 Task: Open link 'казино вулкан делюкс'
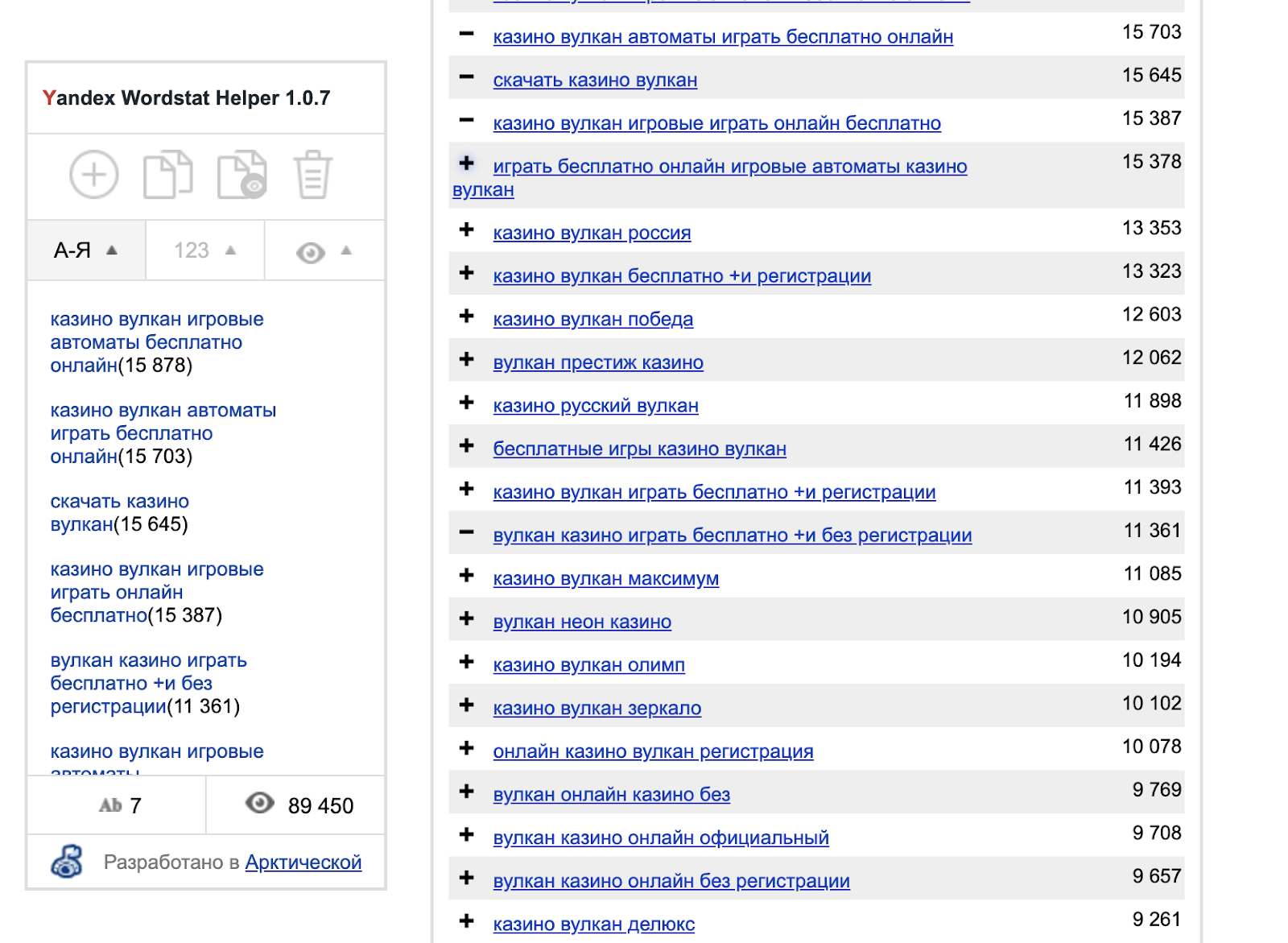coord(594,924)
